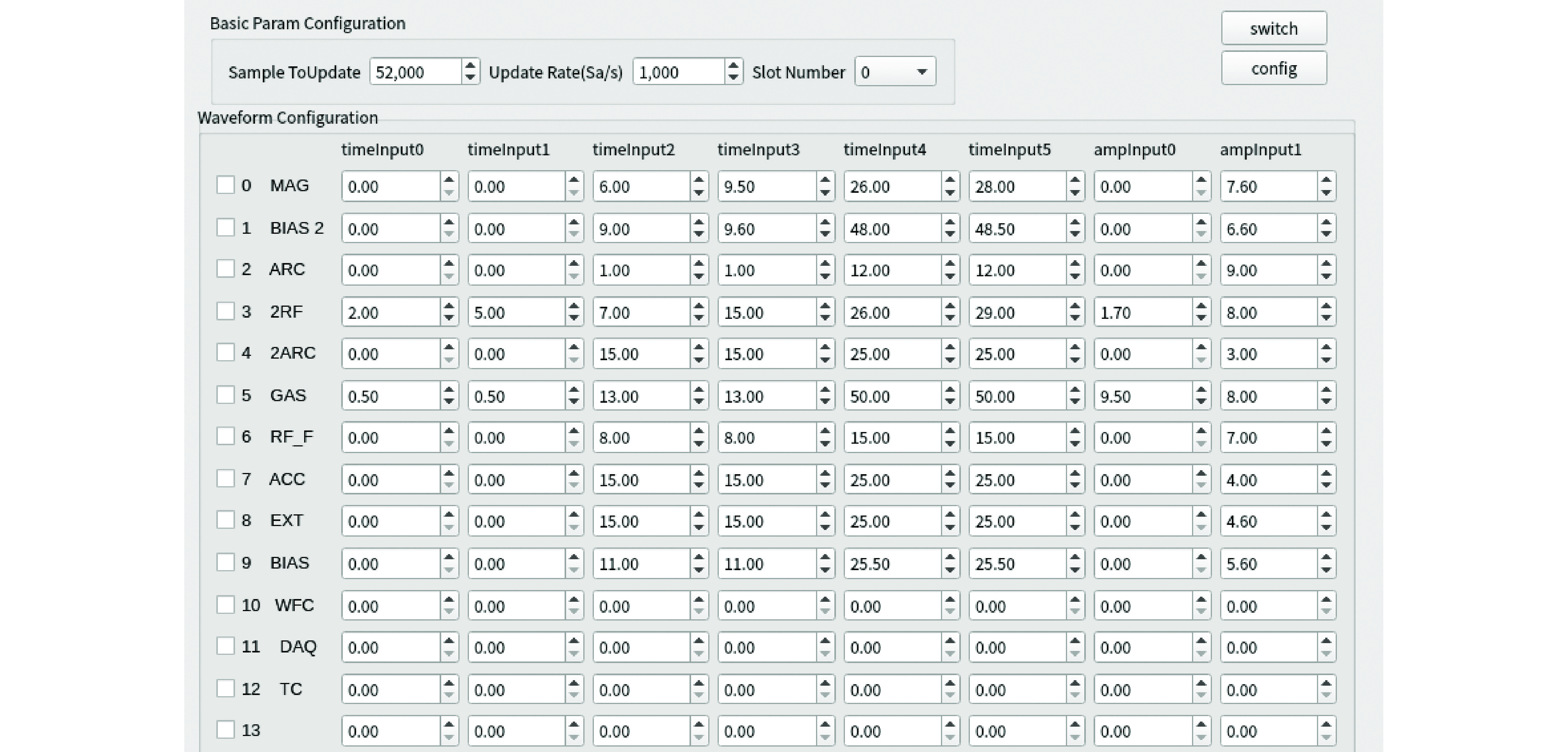Click the switch button
This screenshot has height=752, width=1568.
(1273, 28)
